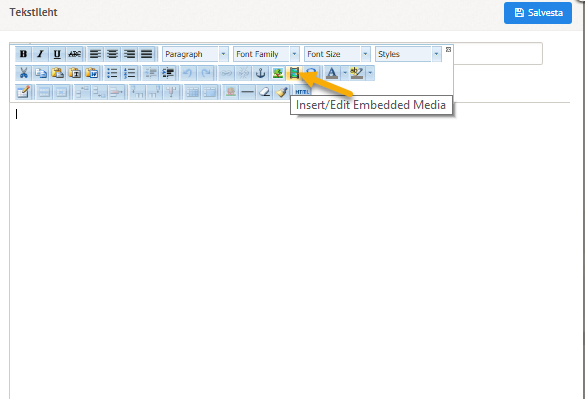Click the Salvesta save button
The width and height of the screenshot is (585, 399).
pos(538,13)
